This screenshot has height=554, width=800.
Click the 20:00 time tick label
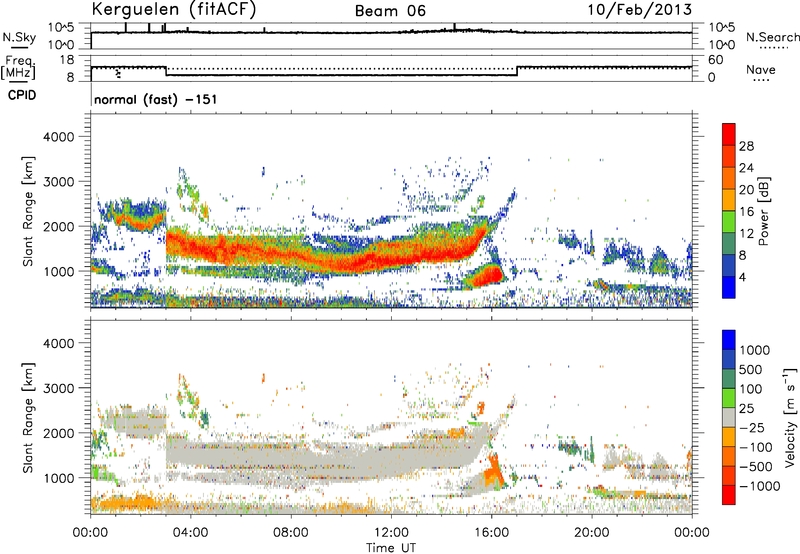591,533
